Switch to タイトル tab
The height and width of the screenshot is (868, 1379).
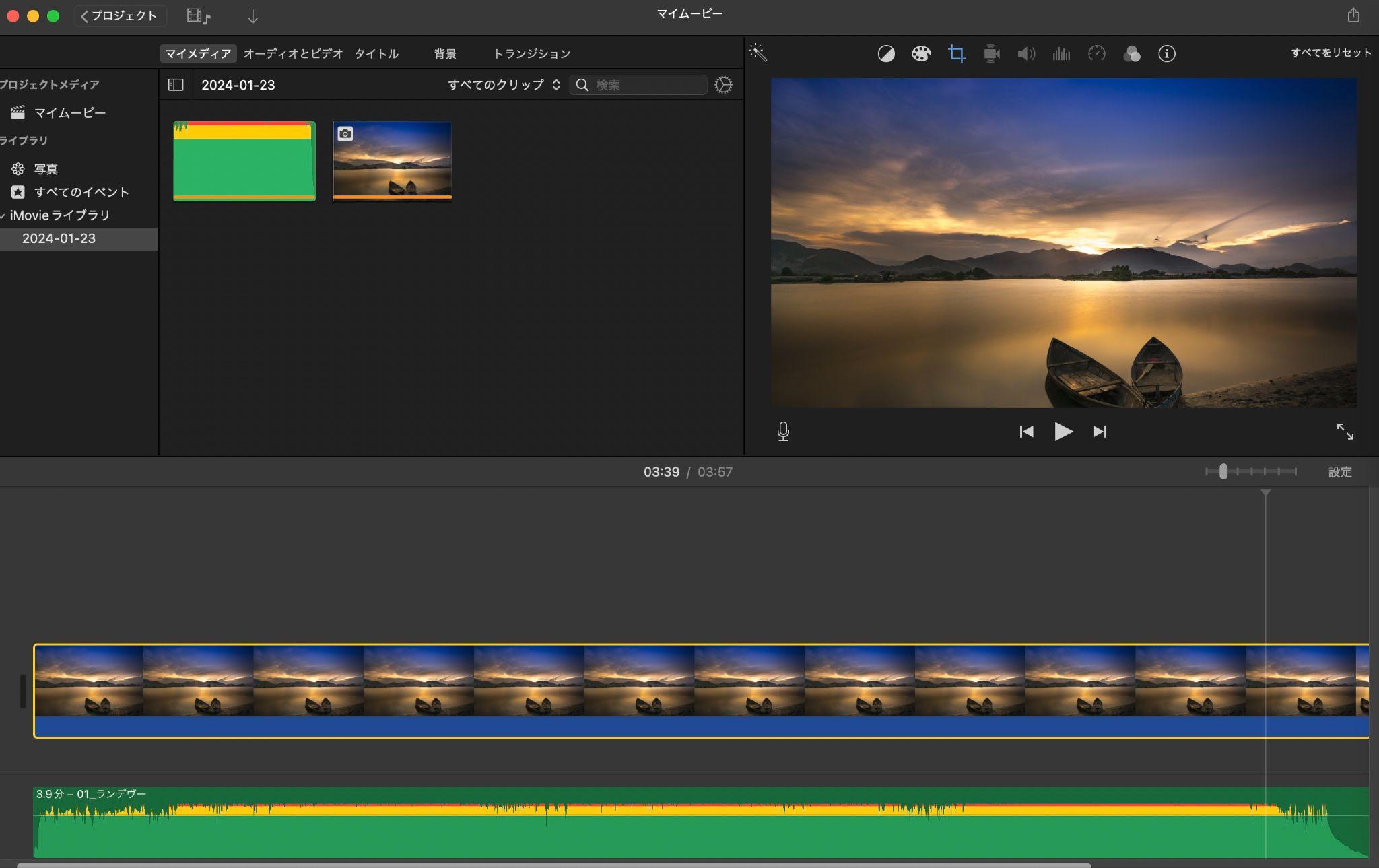click(x=377, y=53)
